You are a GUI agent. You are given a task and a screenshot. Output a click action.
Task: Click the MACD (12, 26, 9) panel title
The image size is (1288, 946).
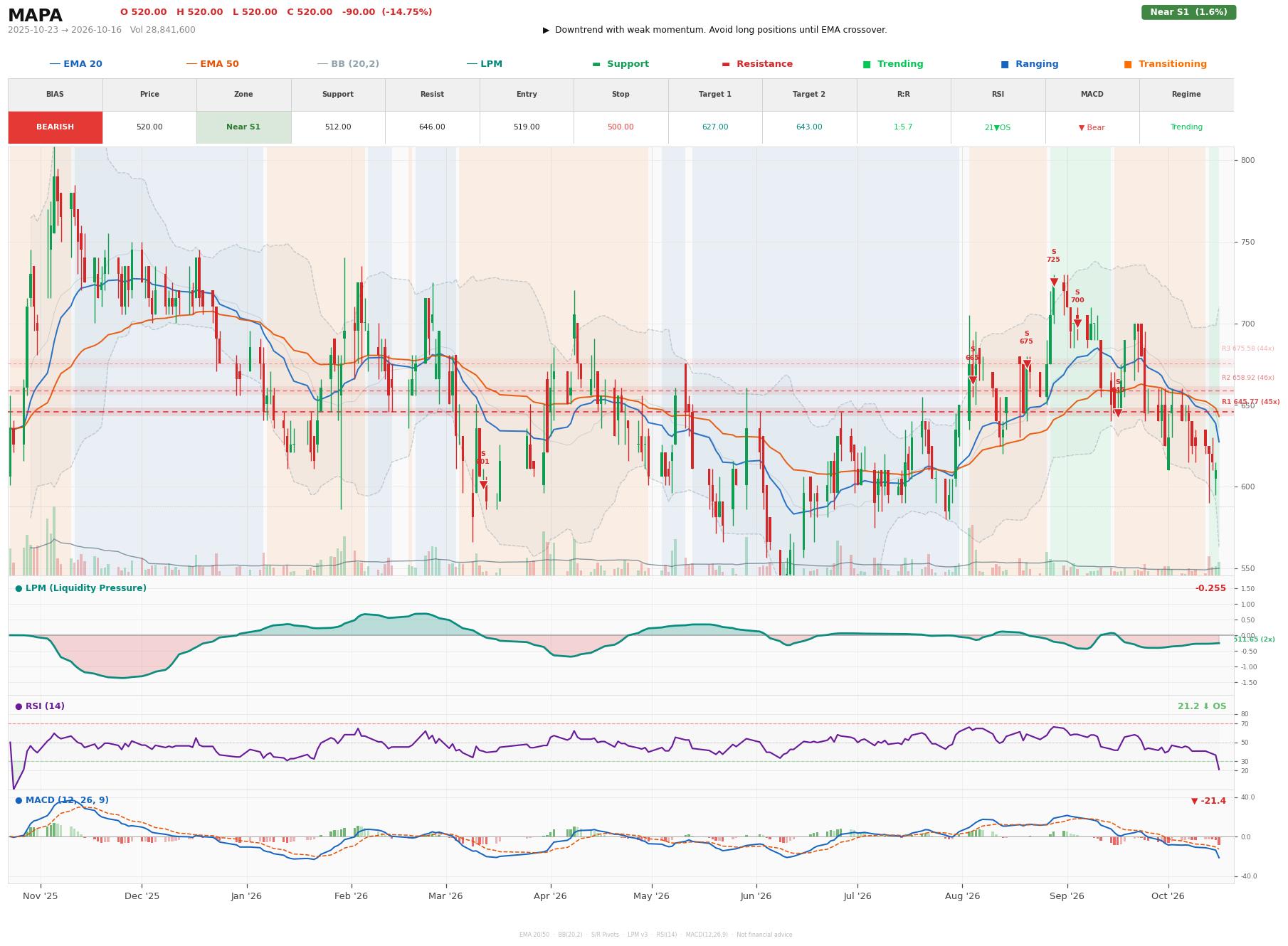click(x=62, y=800)
